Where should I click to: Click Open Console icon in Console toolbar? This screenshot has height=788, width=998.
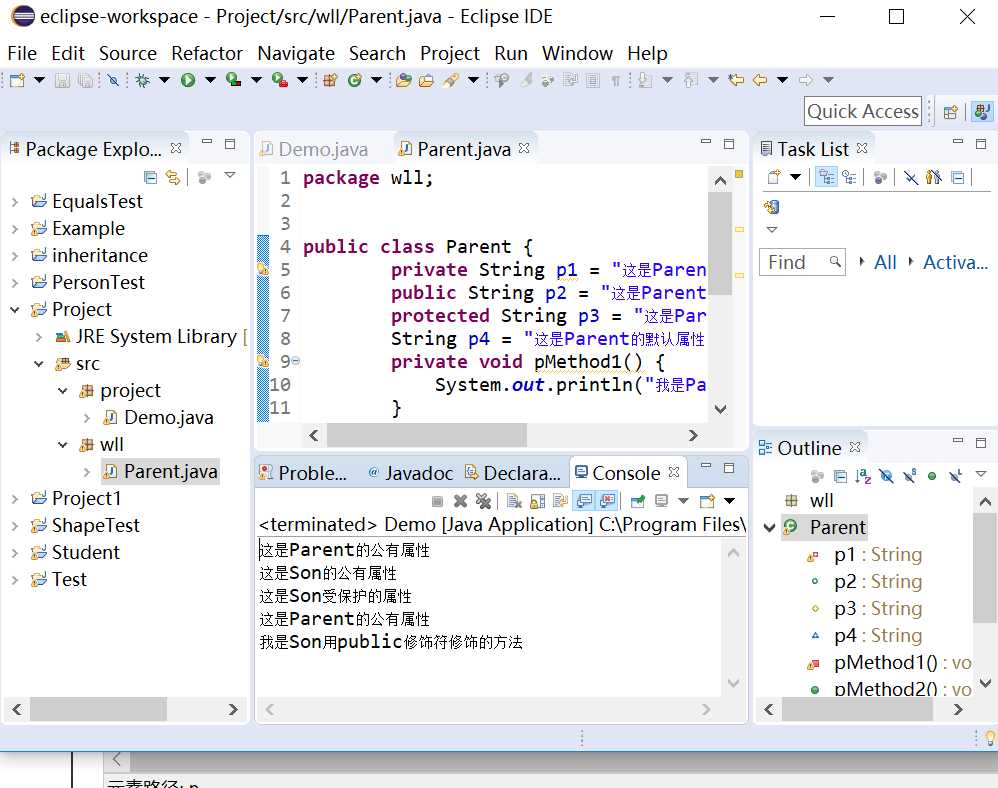(x=706, y=501)
